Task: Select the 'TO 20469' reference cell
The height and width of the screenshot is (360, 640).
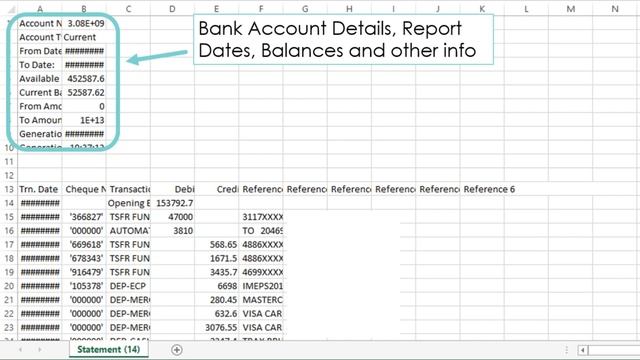Action: point(261,231)
